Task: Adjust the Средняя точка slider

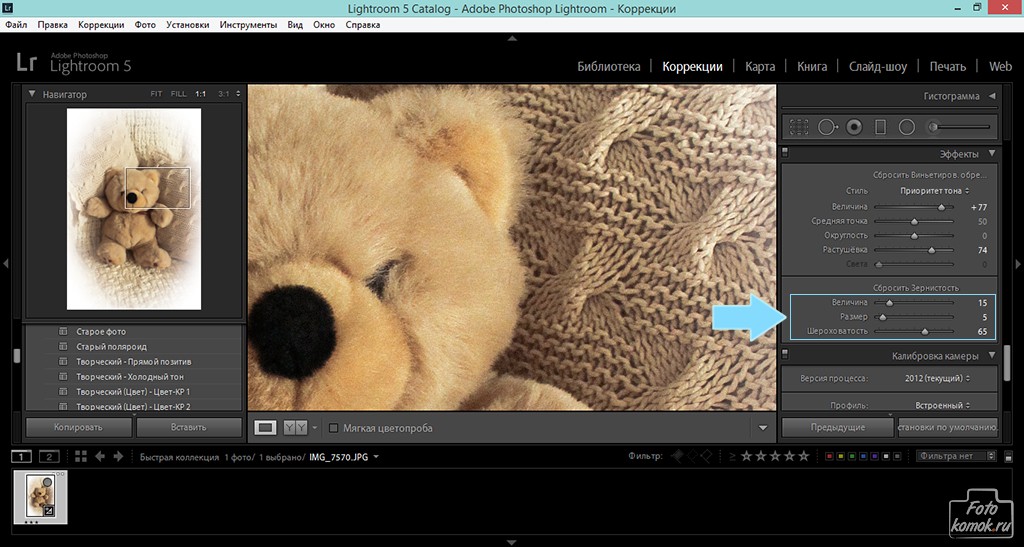Action: [914, 222]
